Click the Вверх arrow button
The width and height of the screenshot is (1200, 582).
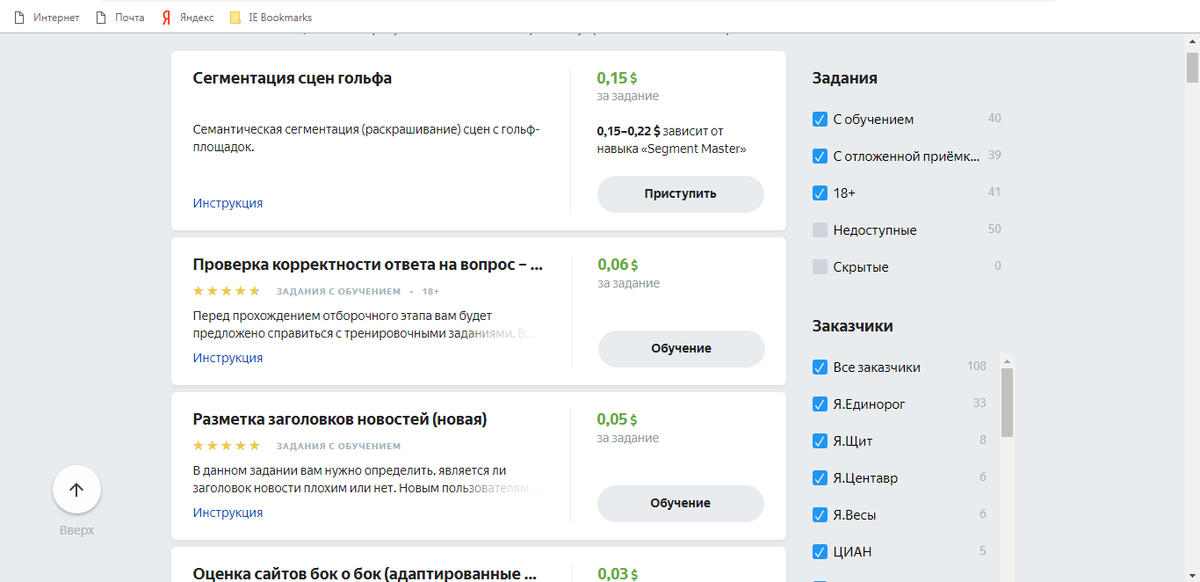(77, 490)
